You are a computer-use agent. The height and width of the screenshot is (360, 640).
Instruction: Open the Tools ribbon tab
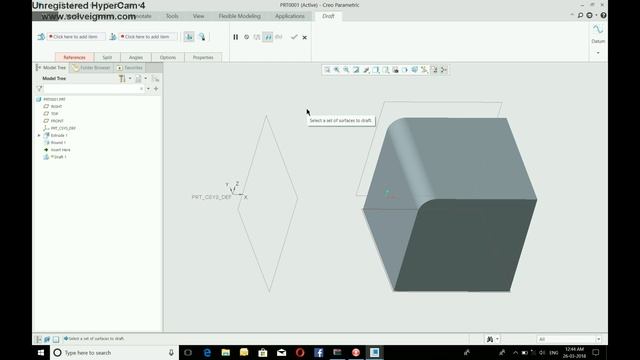click(x=172, y=16)
